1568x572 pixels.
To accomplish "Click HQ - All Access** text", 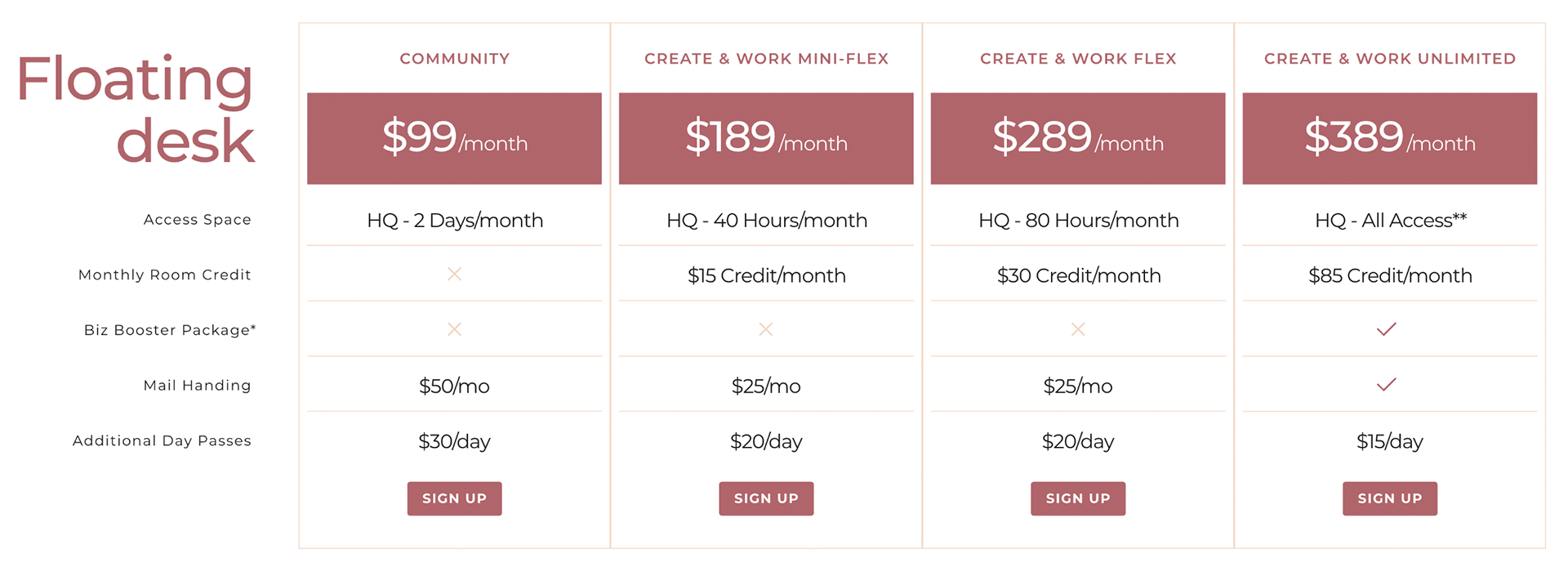I will [x=1390, y=220].
